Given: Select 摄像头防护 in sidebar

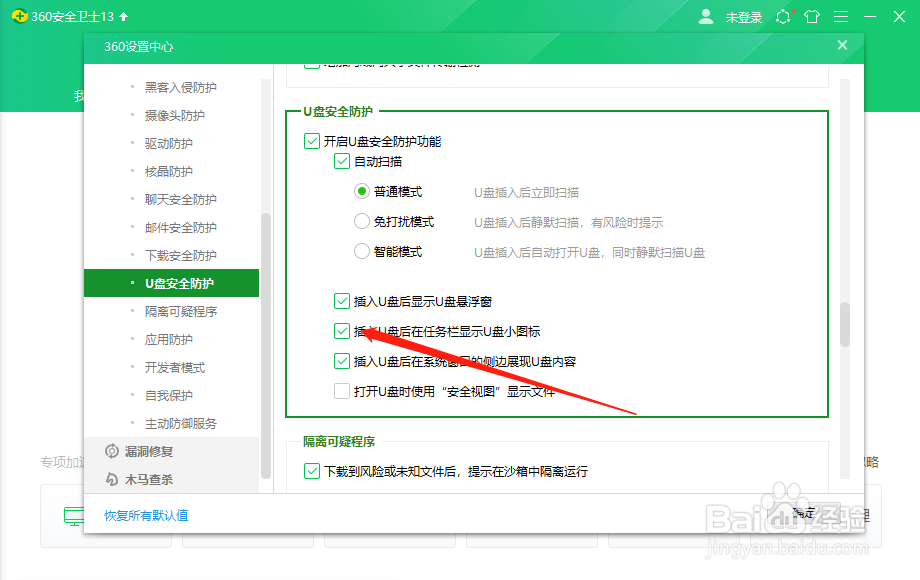Looking at the screenshot, I should (175, 116).
